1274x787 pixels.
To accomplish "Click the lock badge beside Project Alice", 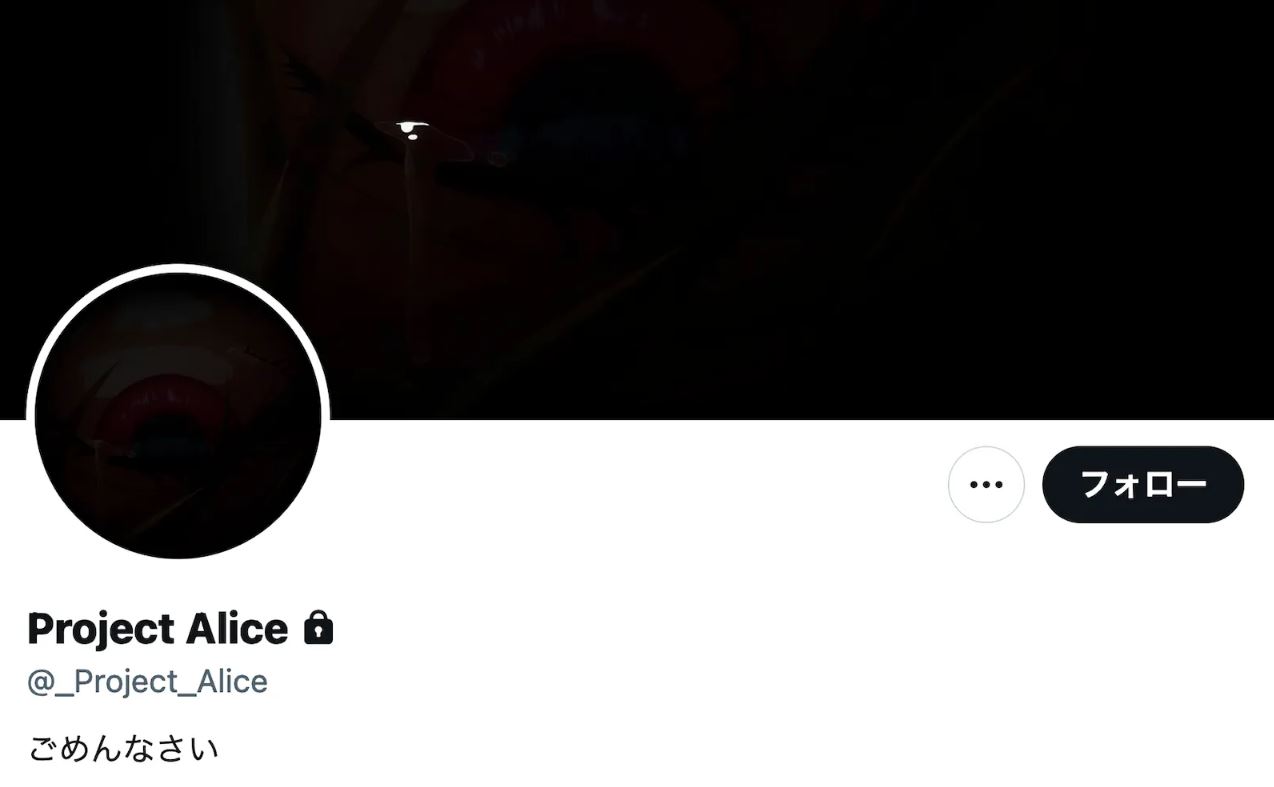I will coord(318,627).
